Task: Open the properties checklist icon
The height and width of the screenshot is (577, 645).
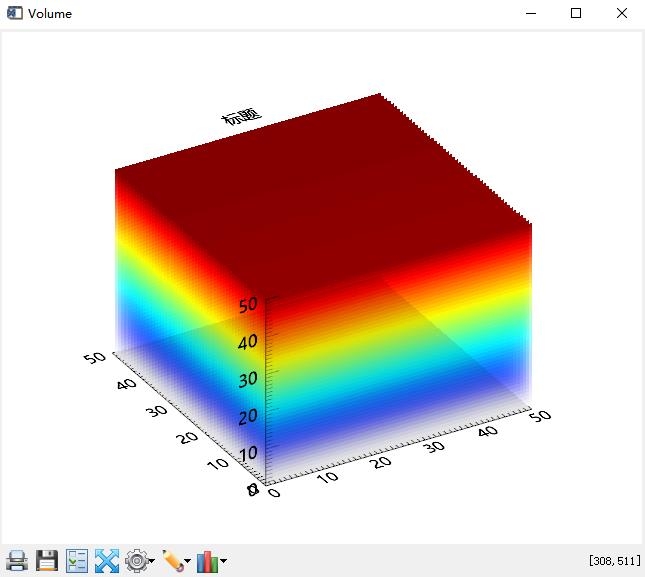Action: pos(77,561)
